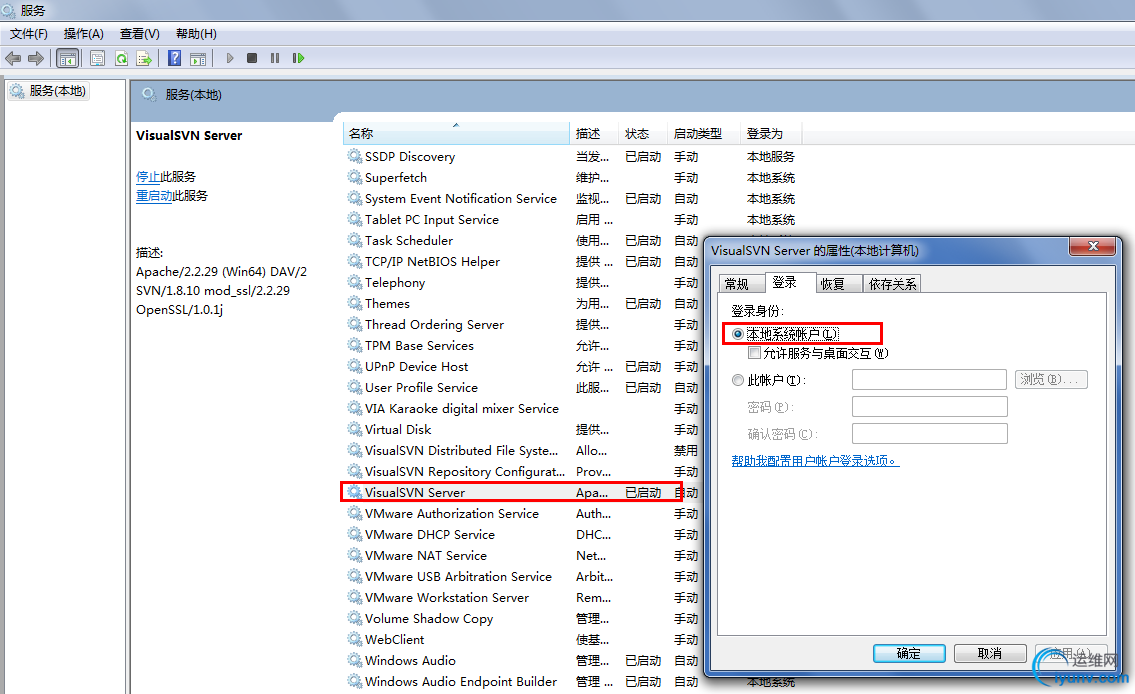Go forward using the toolbar Forward arrow
The image size is (1135, 694).
35,58
